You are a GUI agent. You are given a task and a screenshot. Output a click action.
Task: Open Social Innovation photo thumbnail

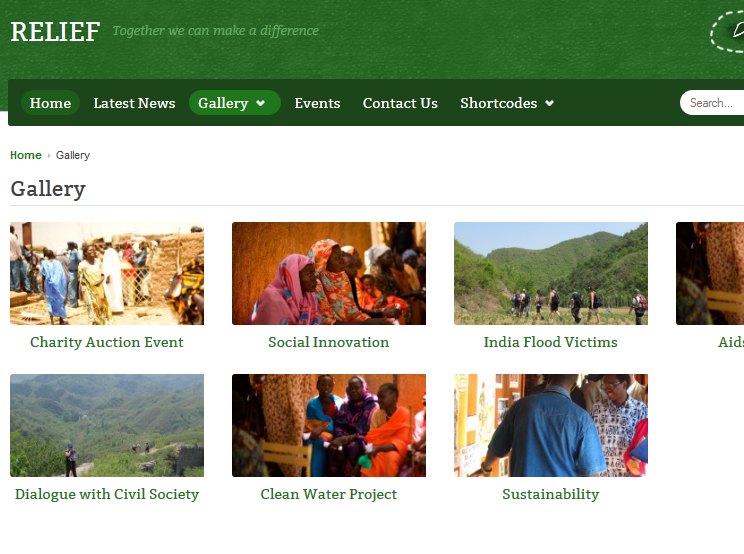coord(329,273)
